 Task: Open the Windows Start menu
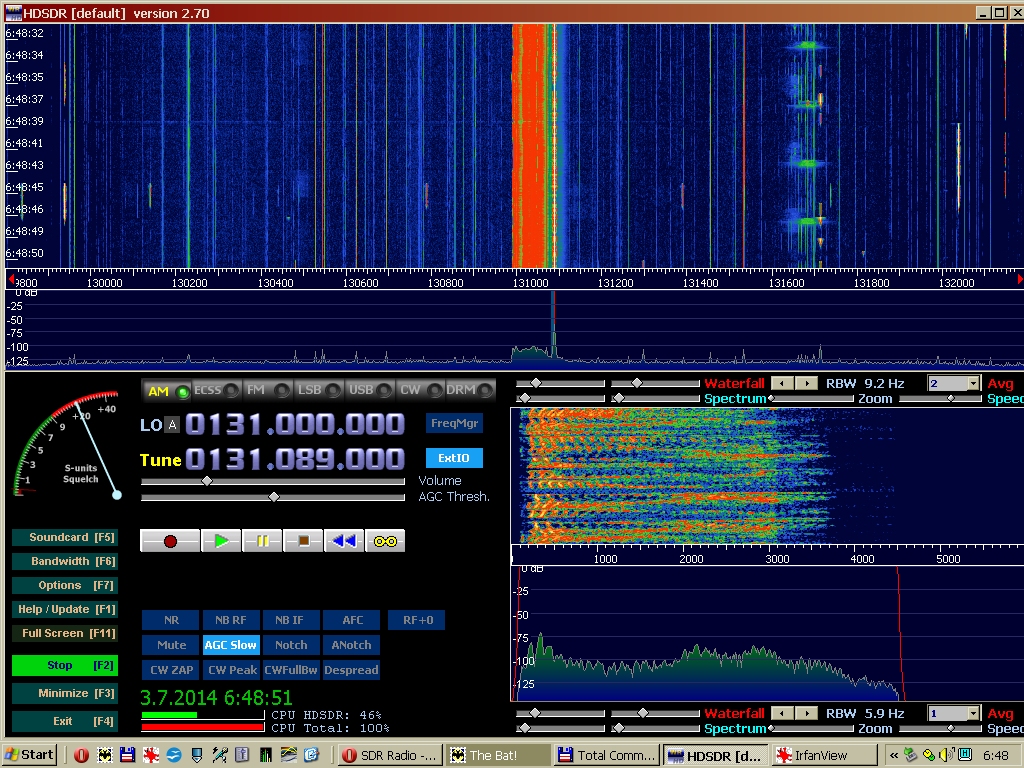point(29,755)
